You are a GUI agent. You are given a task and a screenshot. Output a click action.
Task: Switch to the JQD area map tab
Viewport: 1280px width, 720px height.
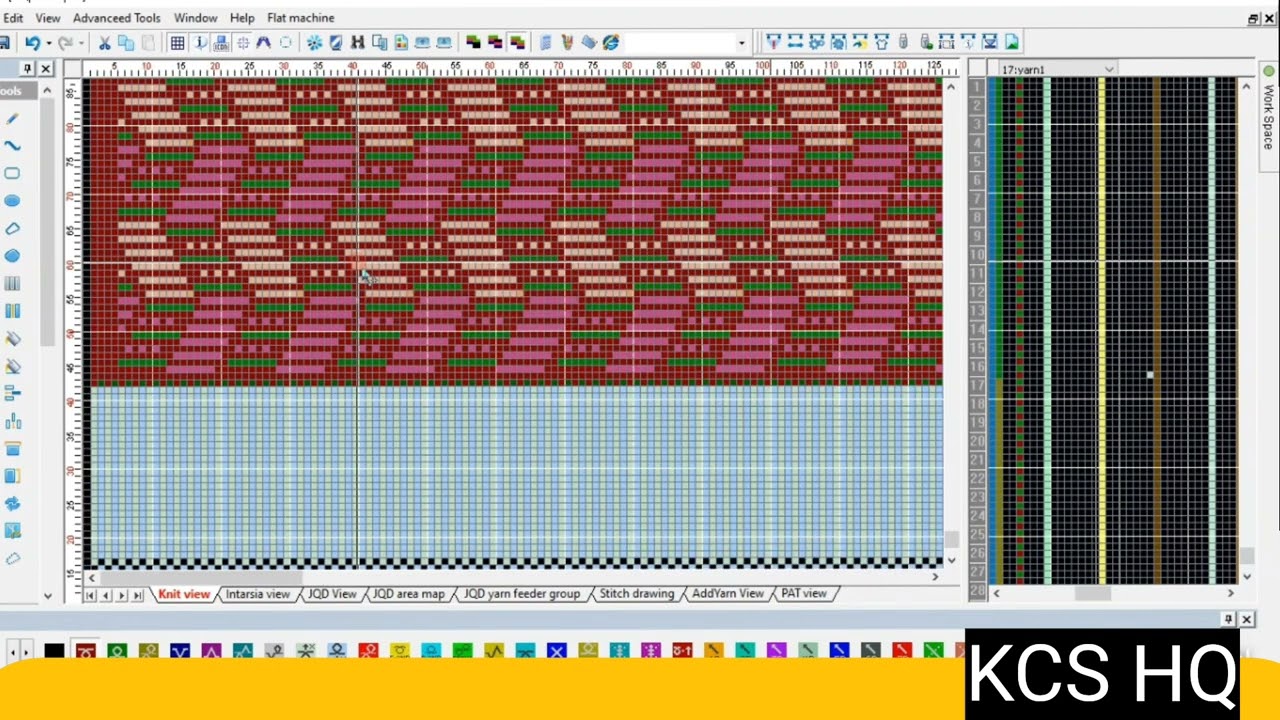tap(408, 594)
